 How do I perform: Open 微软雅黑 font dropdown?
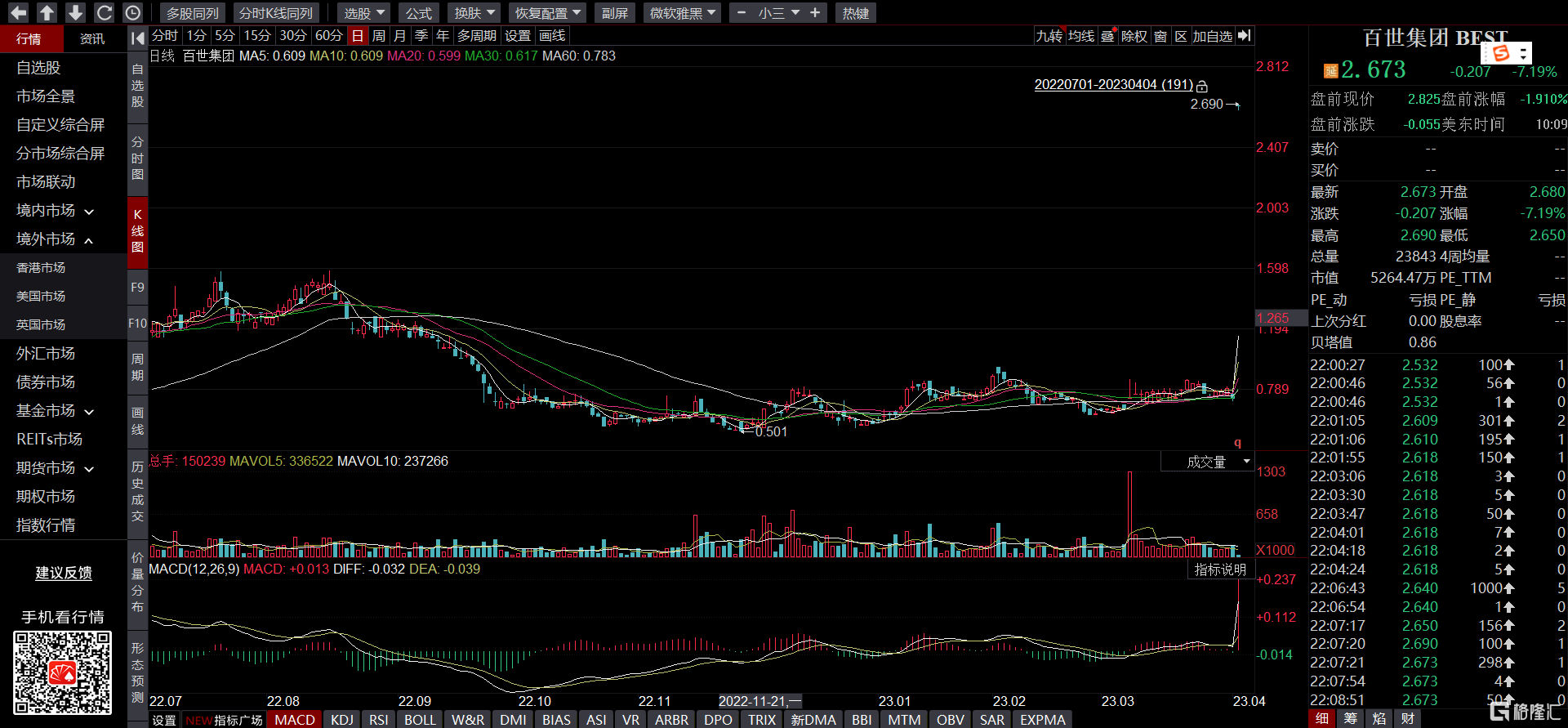coord(683,13)
